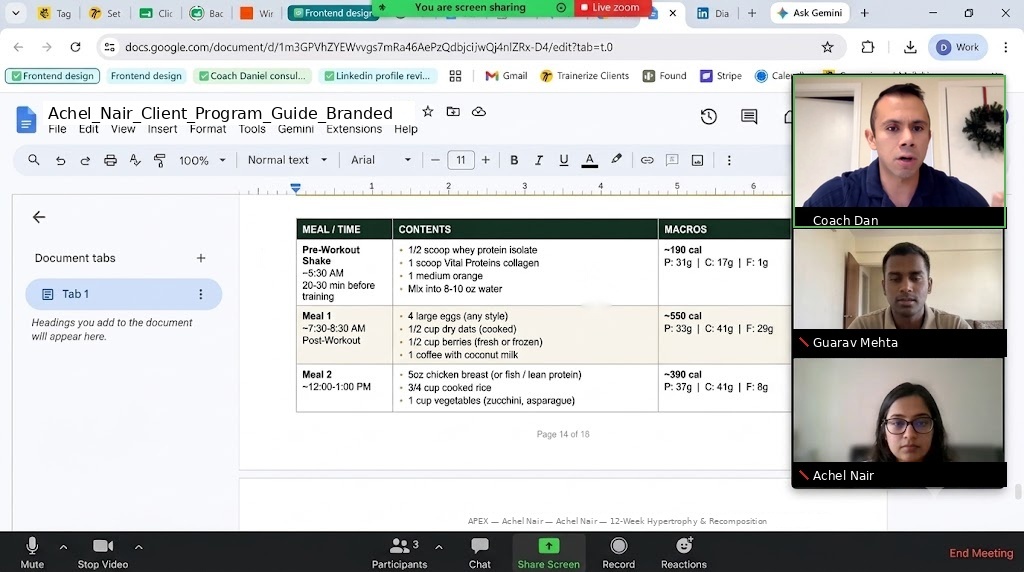Screen dimensions: 1024x572
Task: Insert image from toolbar icon
Action: [x=697, y=160]
